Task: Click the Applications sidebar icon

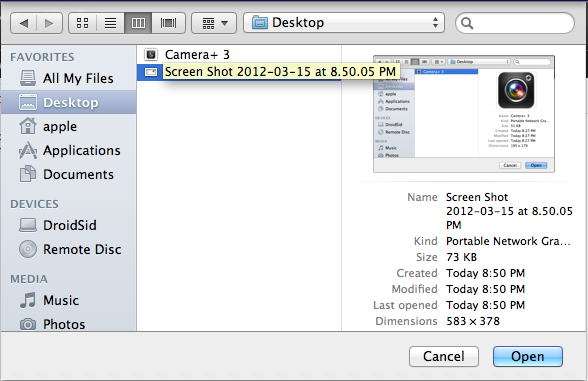Action: point(28,150)
